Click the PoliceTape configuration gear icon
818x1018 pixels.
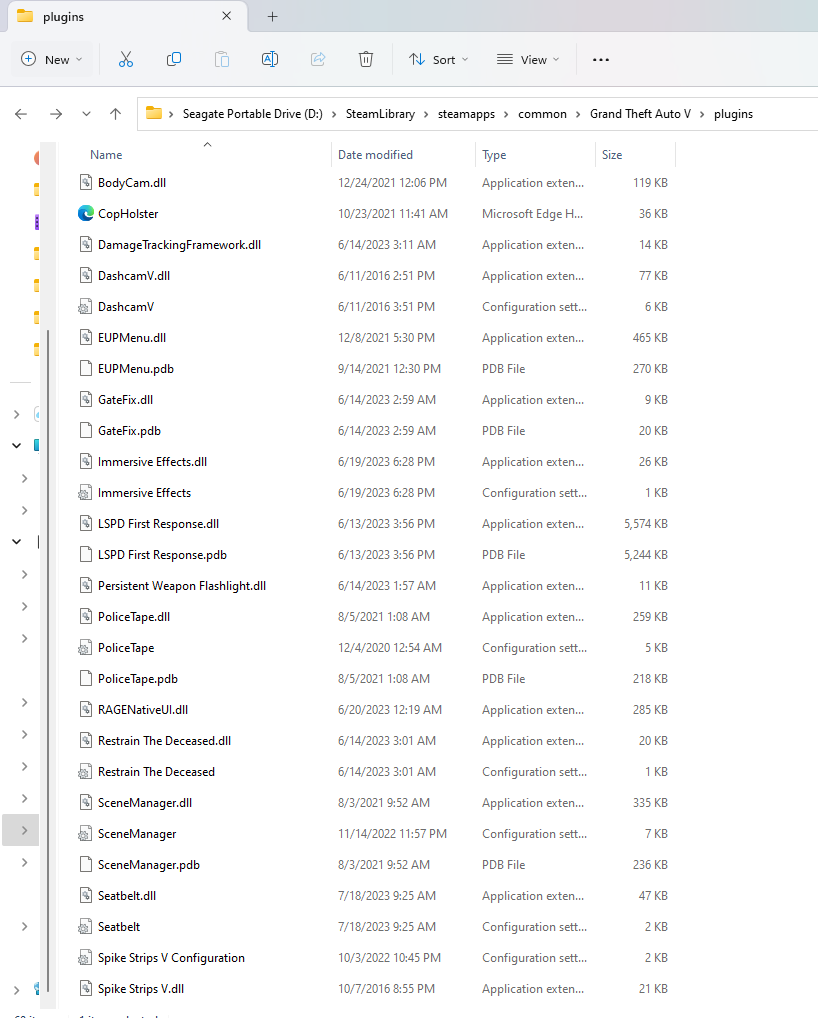pos(85,648)
